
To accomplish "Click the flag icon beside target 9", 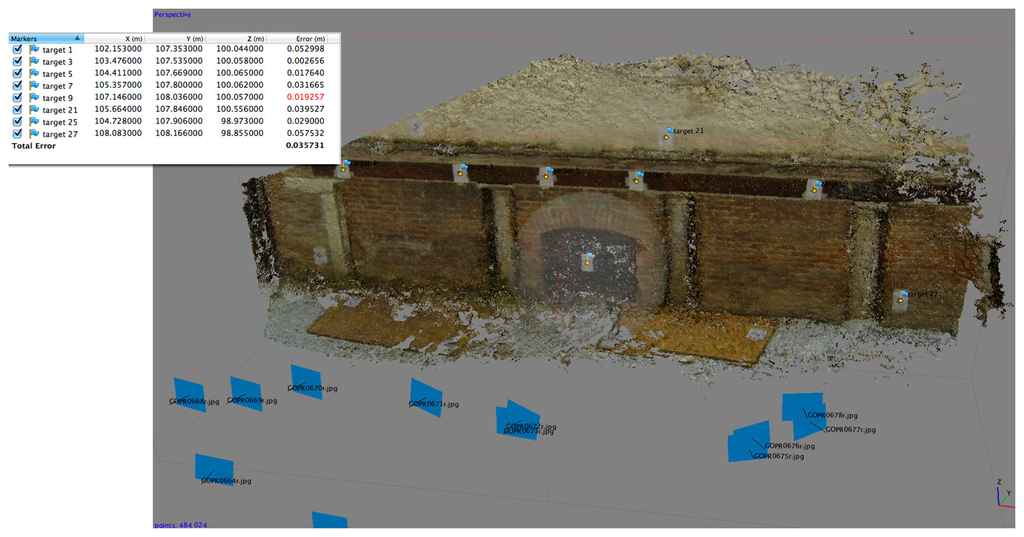I will (x=34, y=97).
